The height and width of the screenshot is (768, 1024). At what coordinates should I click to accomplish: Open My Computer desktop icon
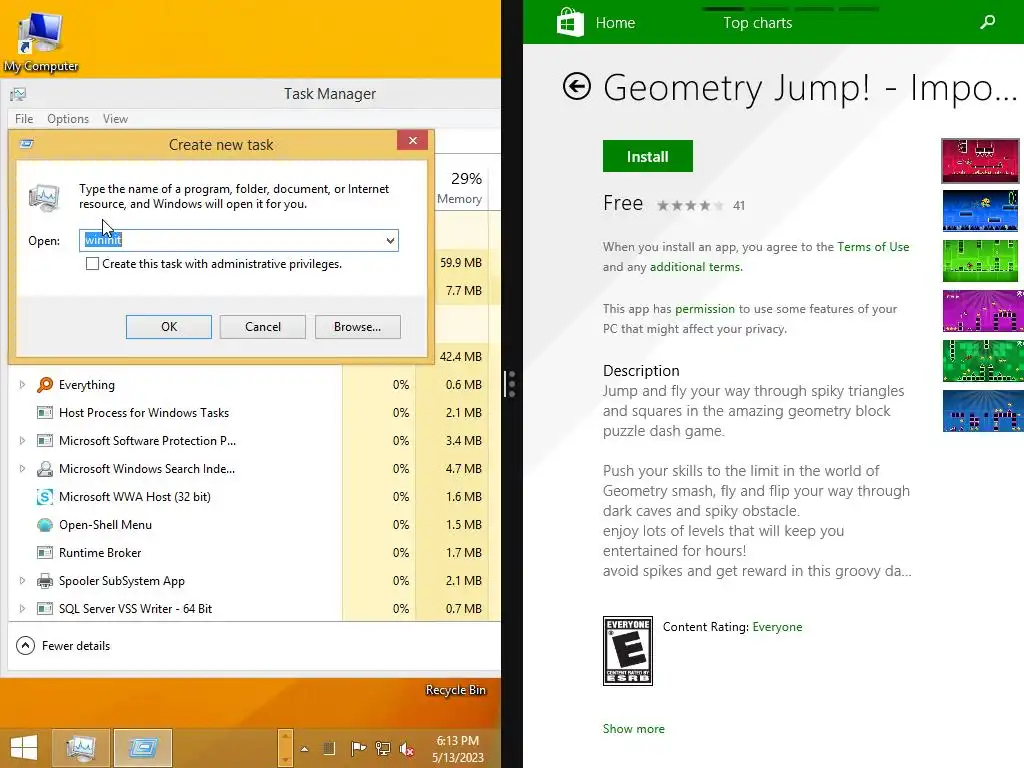40,40
